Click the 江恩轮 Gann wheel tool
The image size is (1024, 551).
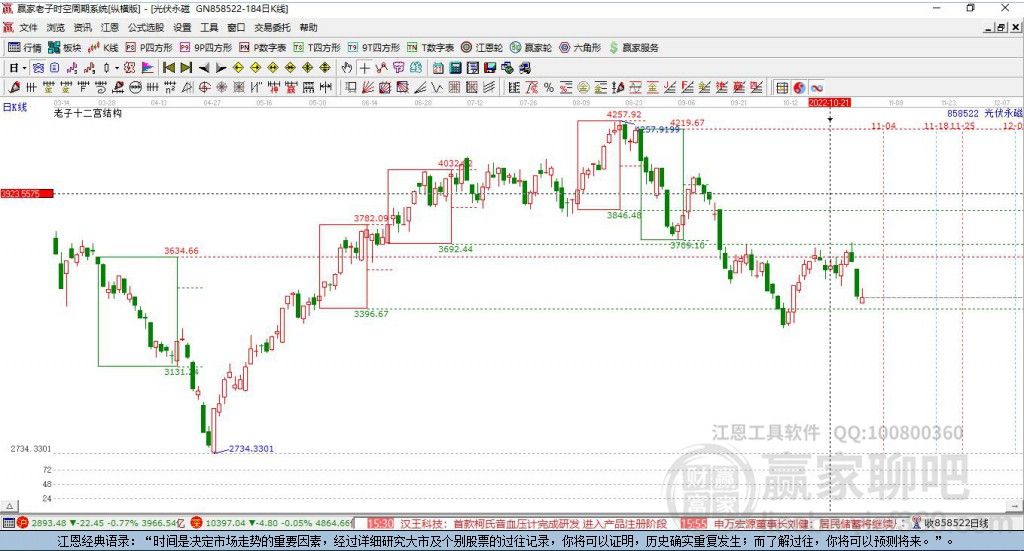tap(487, 47)
